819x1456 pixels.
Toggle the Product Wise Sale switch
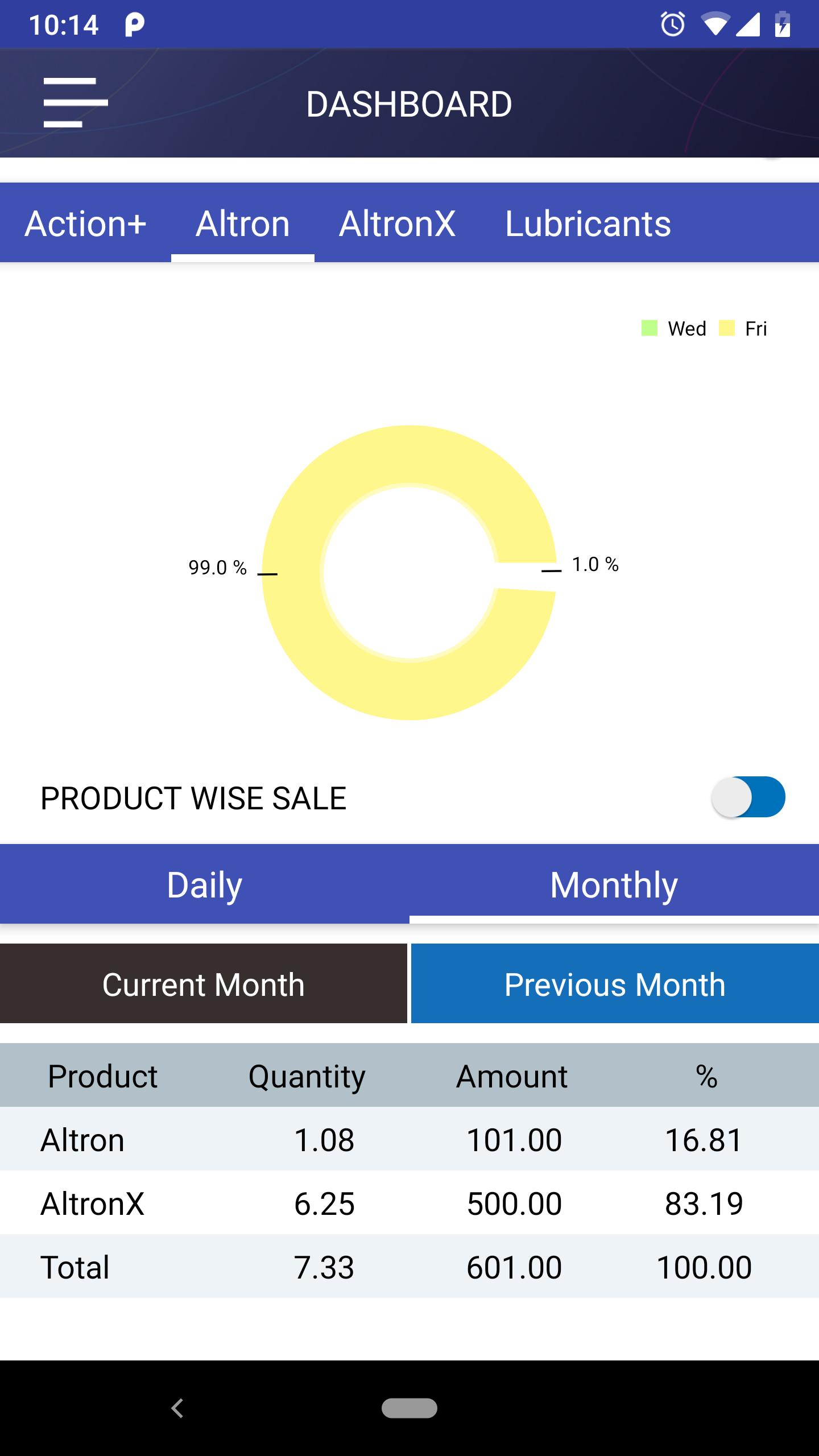click(748, 797)
